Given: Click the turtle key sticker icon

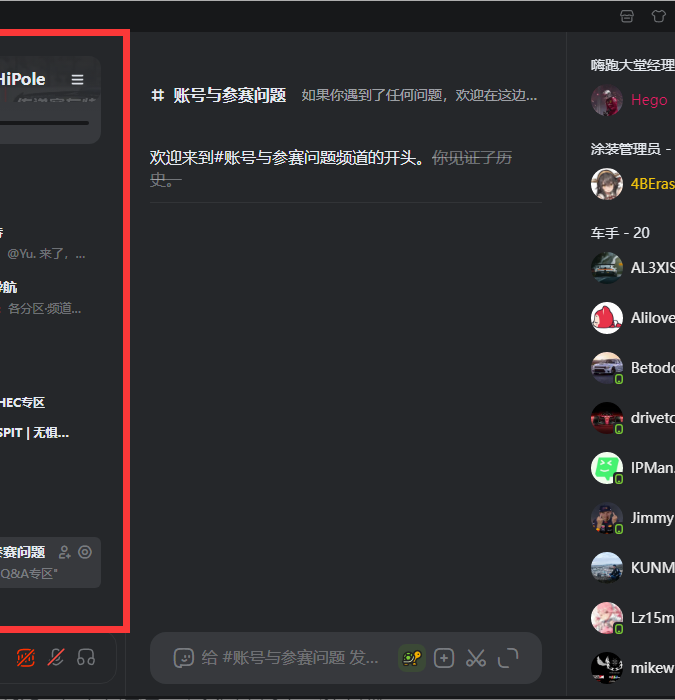Looking at the screenshot, I should [x=412, y=658].
